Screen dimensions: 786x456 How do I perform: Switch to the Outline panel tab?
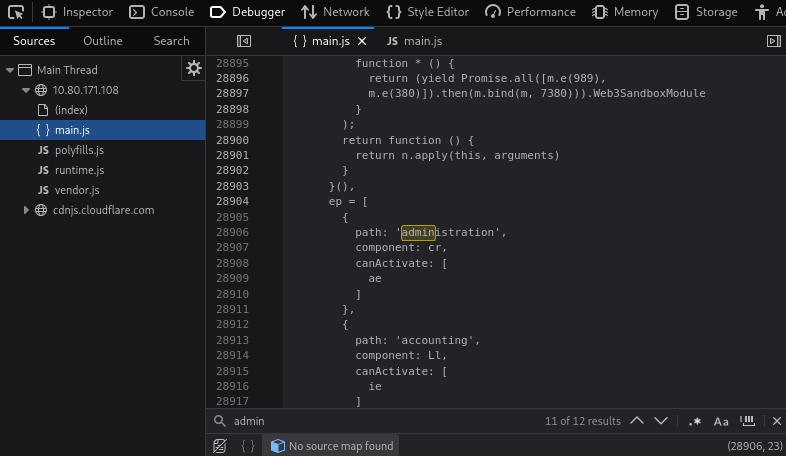103,41
